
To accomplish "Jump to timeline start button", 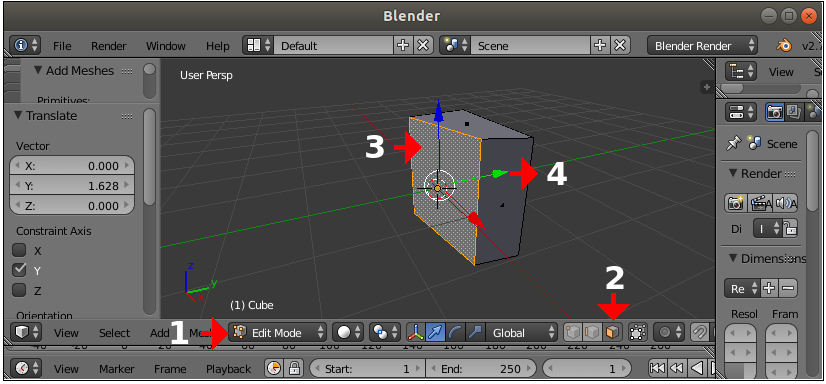I will pyautogui.click(x=657, y=368).
